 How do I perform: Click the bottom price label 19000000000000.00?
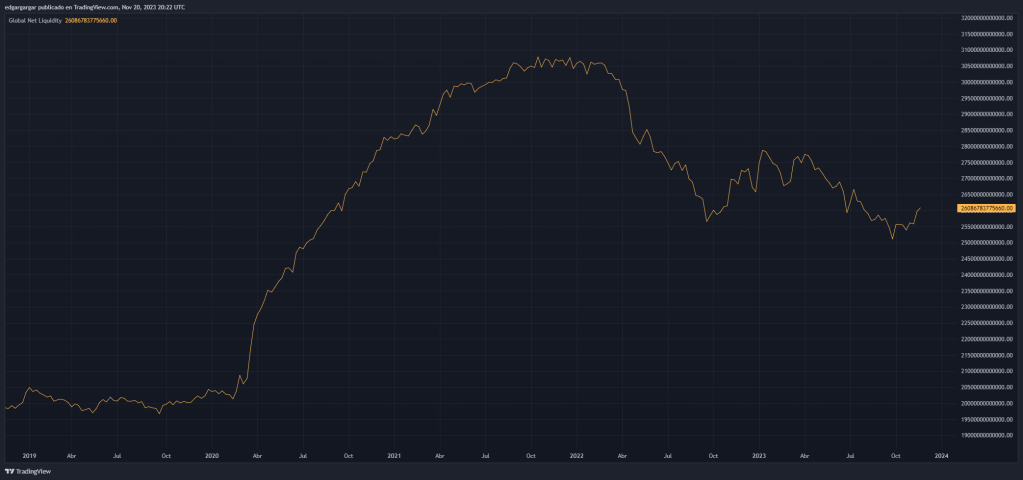(x=987, y=435)
